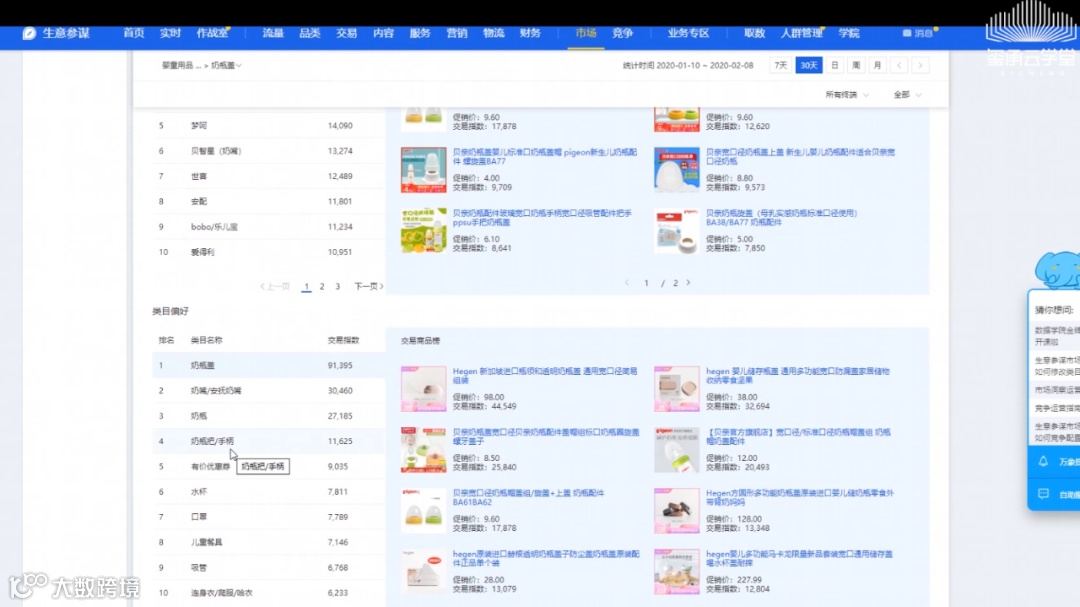Open hegen婴儿多功能马卡龙 product link

click(799, 559)
